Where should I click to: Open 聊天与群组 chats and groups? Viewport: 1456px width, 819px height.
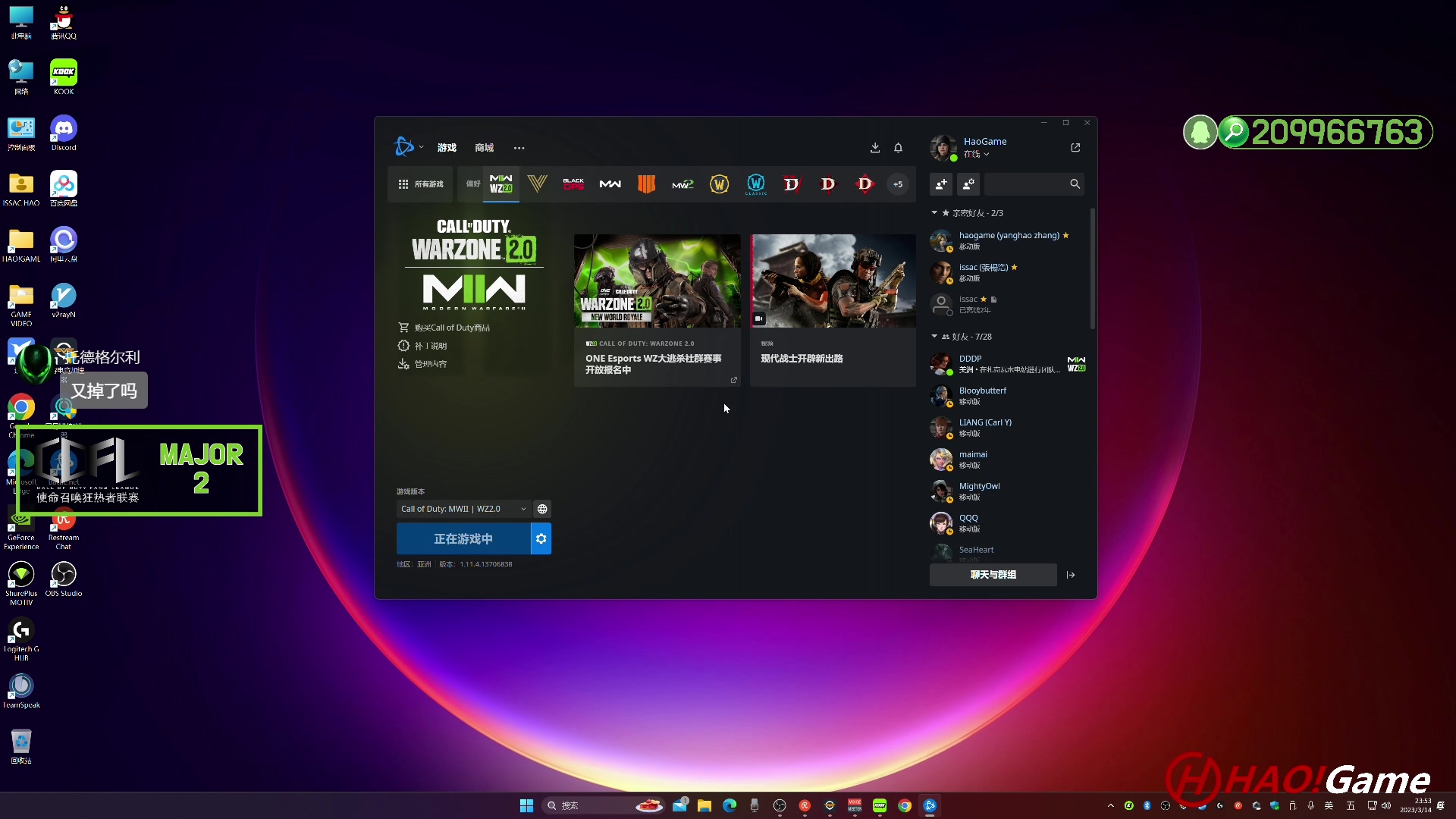pyautogui.click(x=993, y=575)
